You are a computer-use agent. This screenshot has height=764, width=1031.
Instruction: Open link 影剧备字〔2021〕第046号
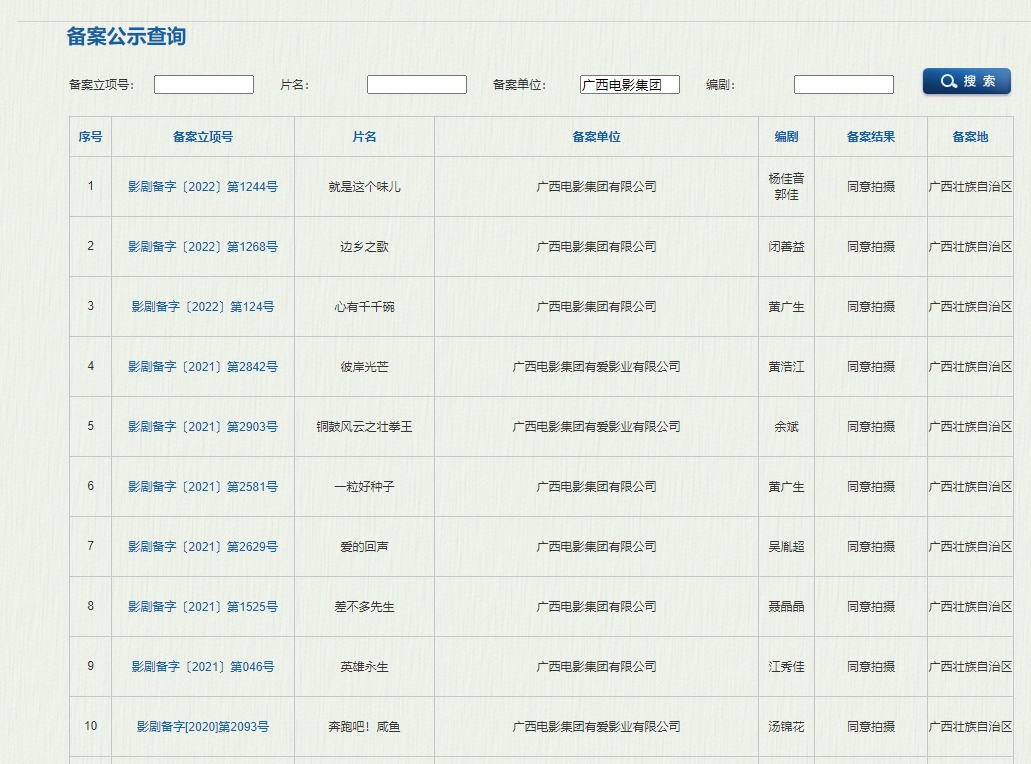pyautogui.click(x=203, y=667)
